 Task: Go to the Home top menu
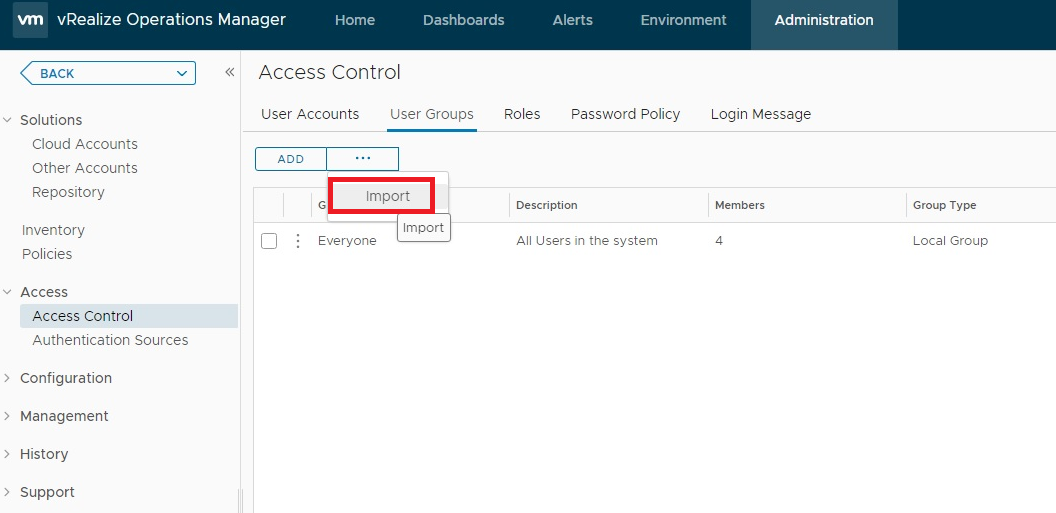coord(355,20)
